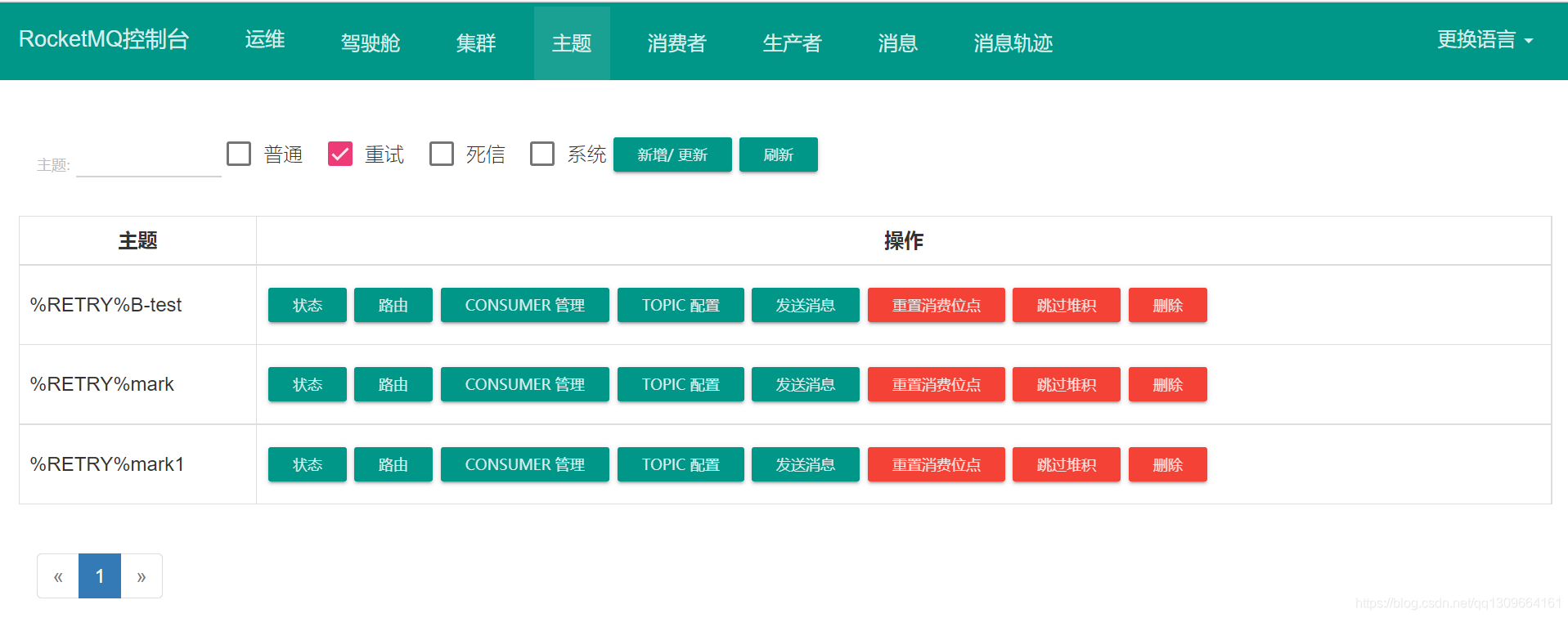Click 发送消息 for %RETRY%mark row
Viewport: 1568px width, 618px height.
click(x=806, y=384)
